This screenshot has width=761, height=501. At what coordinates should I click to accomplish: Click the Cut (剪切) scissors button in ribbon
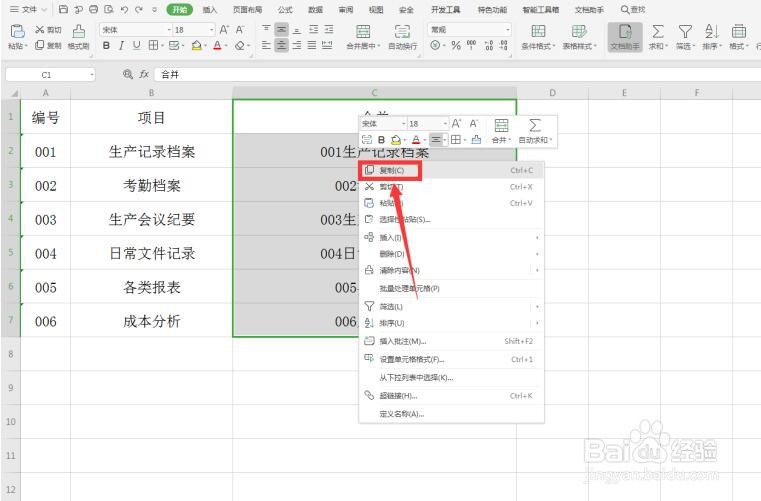[48, 30]
